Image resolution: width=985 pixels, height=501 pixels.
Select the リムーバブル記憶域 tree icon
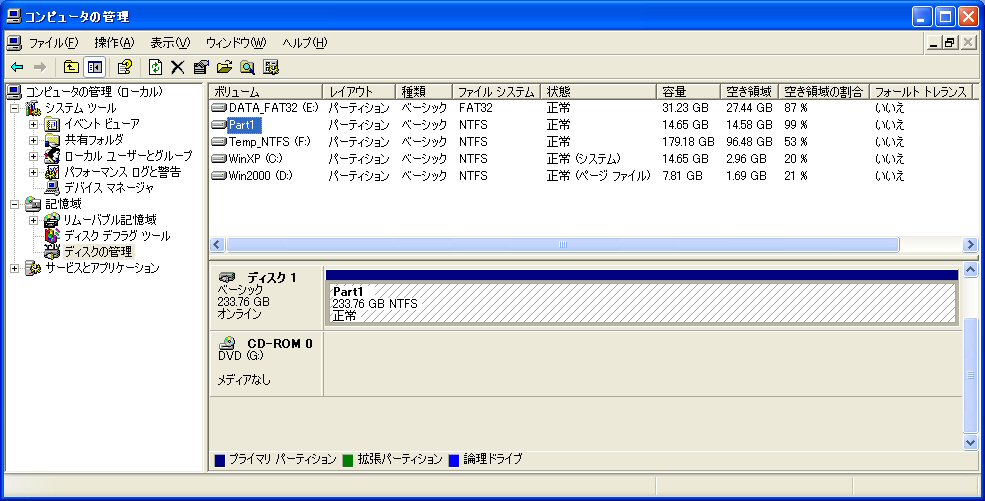tap(52, 220)
